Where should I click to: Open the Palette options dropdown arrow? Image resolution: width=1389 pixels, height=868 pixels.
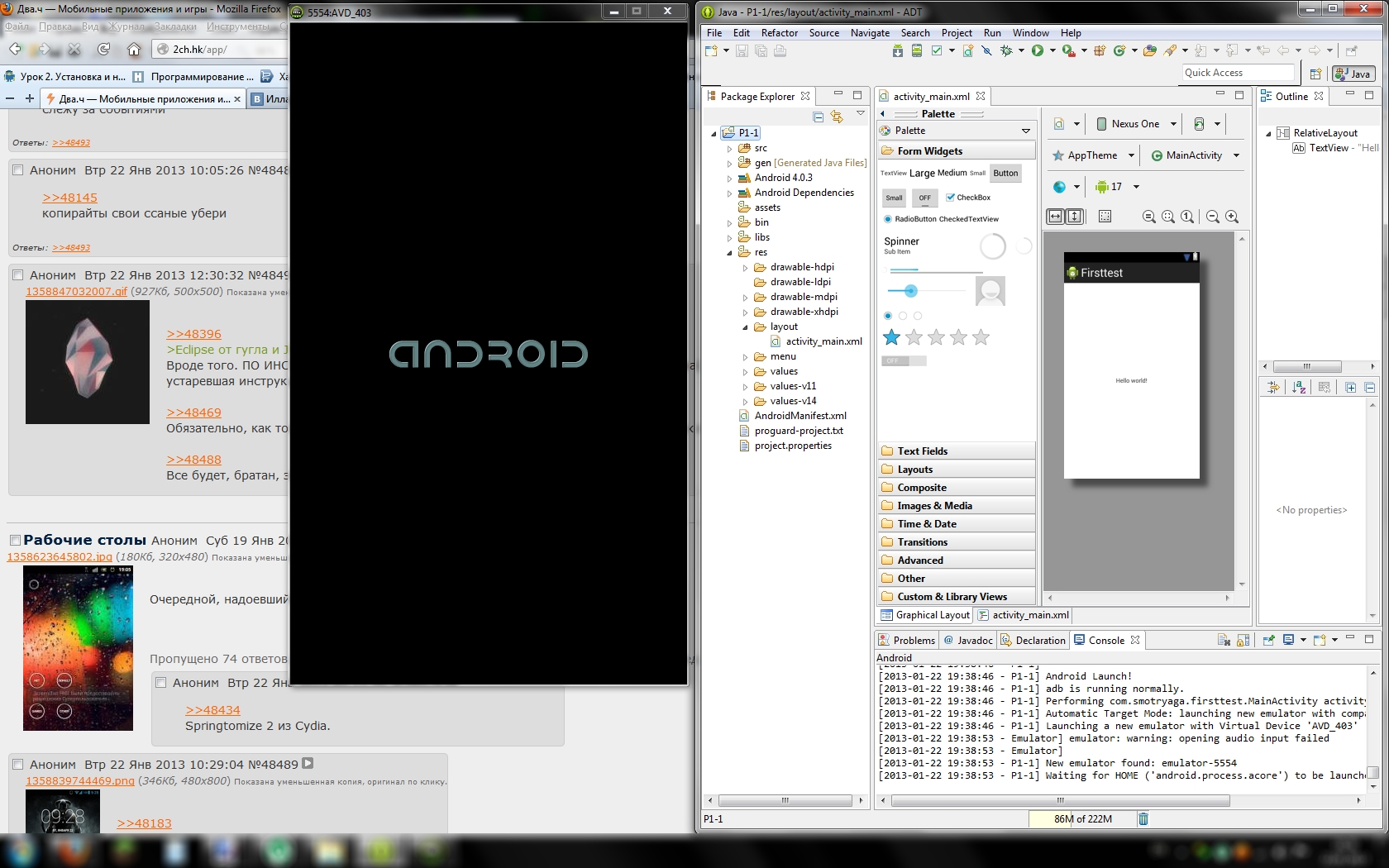(x=1026, y=131)
